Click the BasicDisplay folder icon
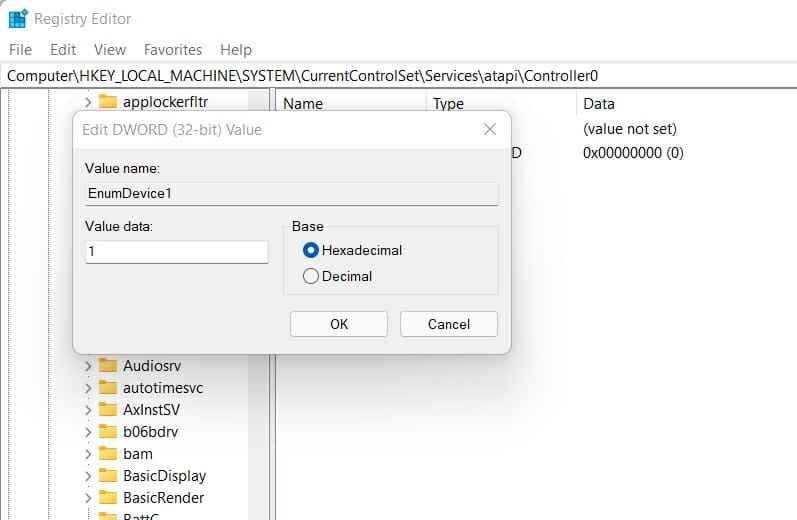Screen dimensions: 797x520 coord(108,476)
